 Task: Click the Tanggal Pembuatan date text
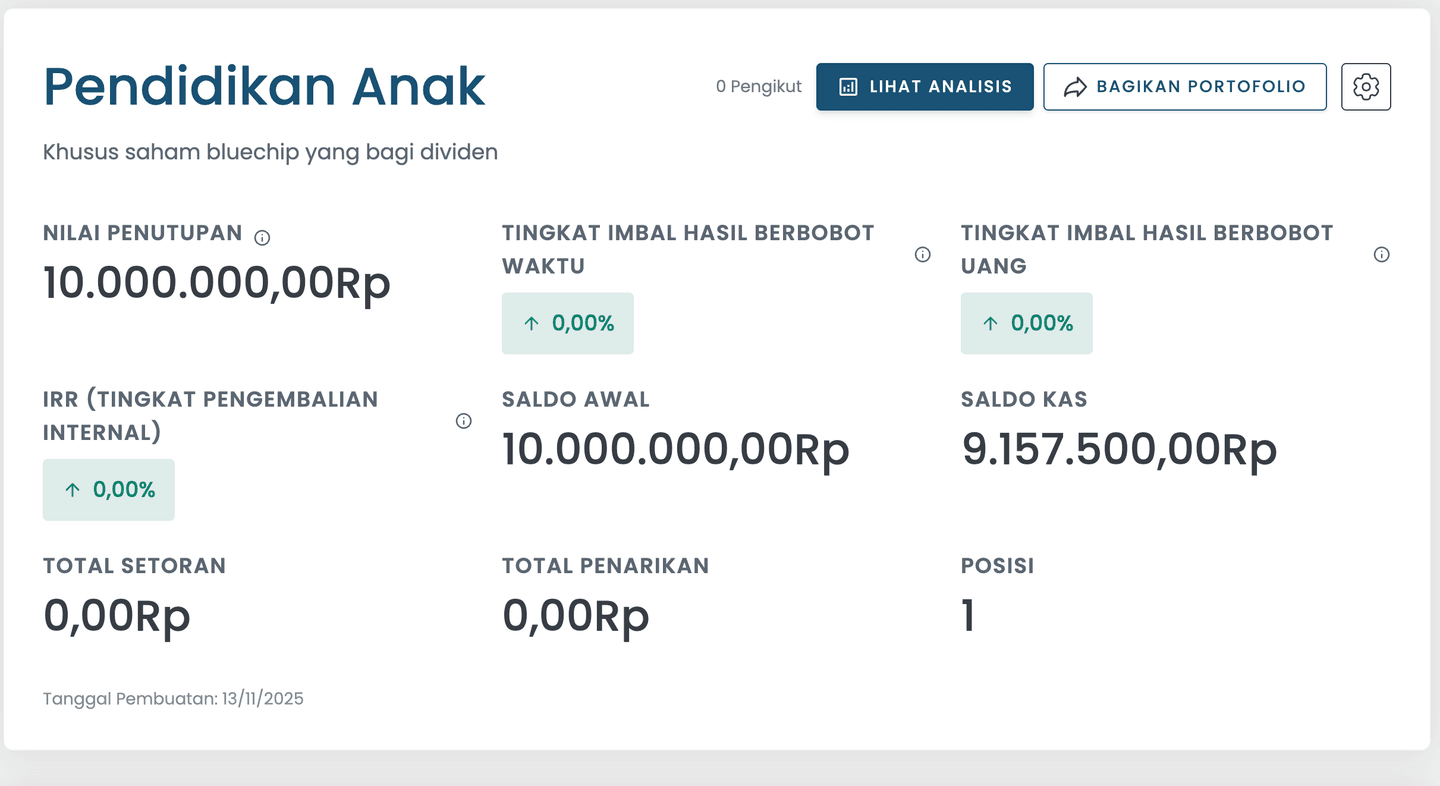pyautogui.click(x=173, y=699)
